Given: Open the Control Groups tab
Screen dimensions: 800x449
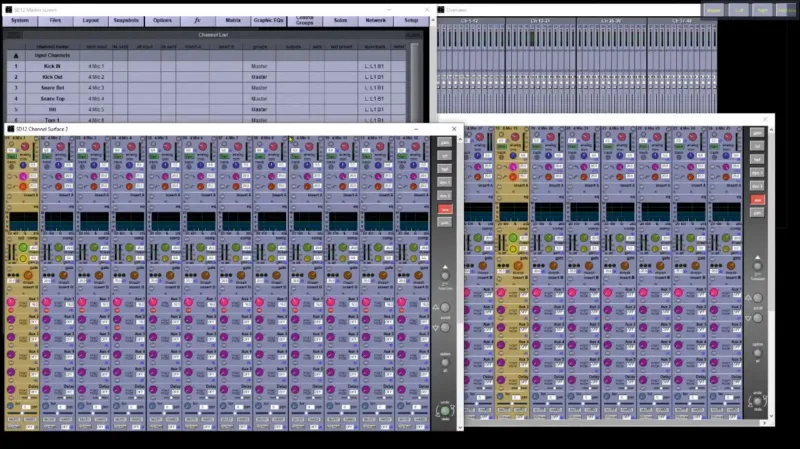Looking at the screenshot, I should tap(305, 20).
